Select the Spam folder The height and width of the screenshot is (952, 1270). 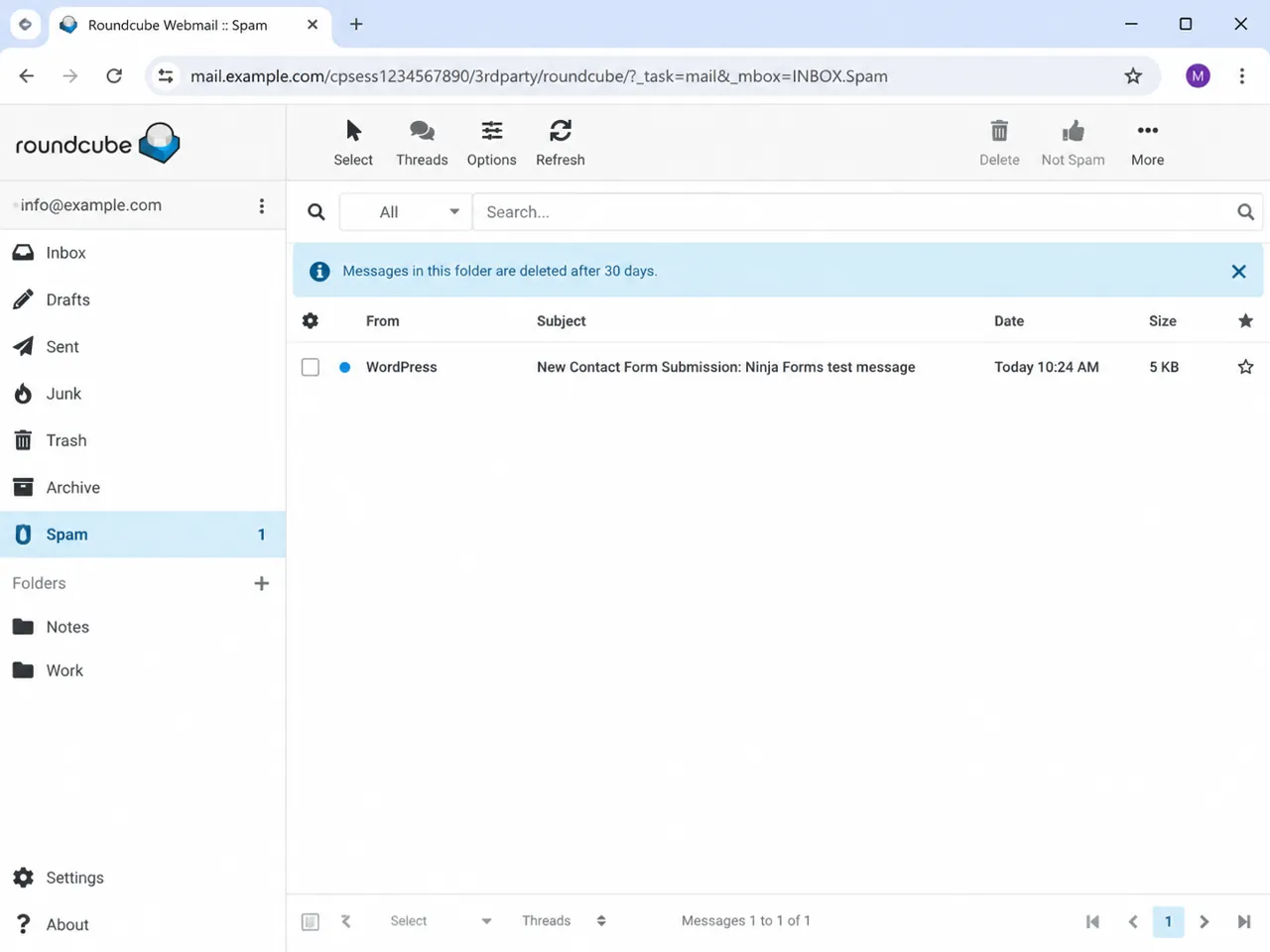point(143,535)
